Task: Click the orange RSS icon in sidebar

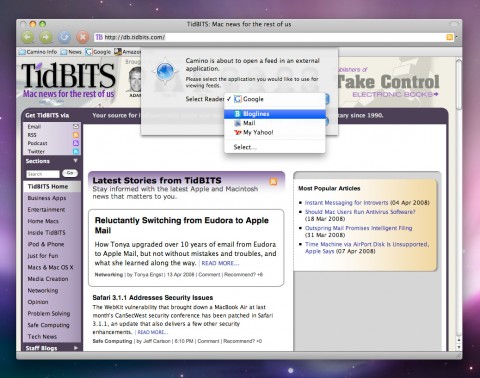Action: [76, 135]
